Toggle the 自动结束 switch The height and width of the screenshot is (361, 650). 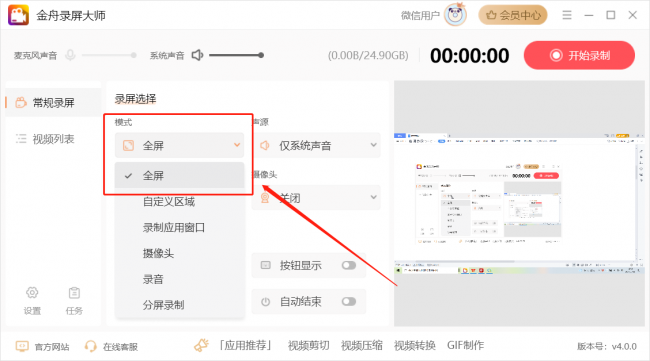[x=349, y=301]
